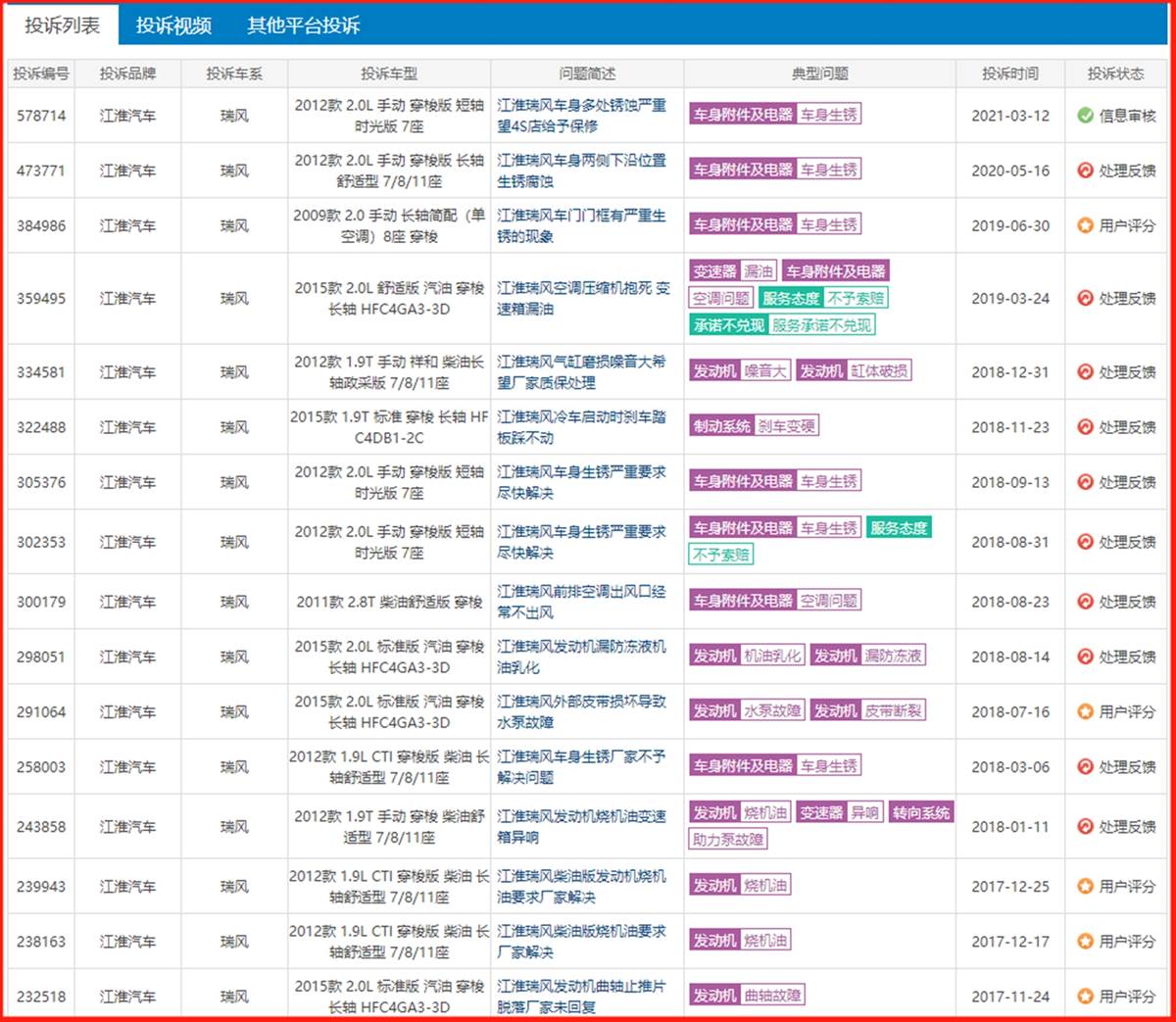The height and width of the screenshot is (1022, 1176).
Task: Click the 投诉编号 column header
Action: coord(41,73)
